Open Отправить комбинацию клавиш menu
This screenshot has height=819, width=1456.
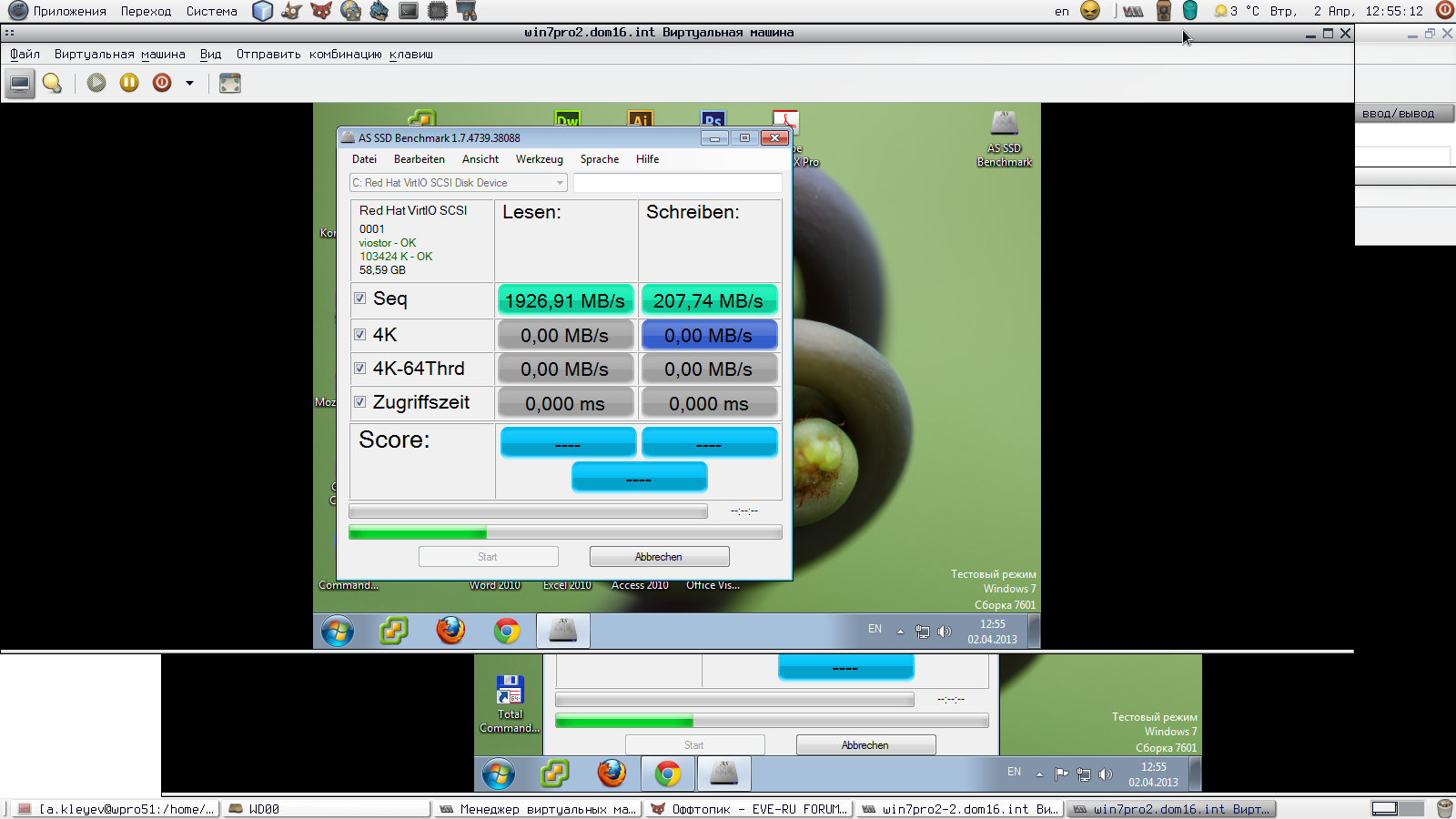tap(334, 55)
